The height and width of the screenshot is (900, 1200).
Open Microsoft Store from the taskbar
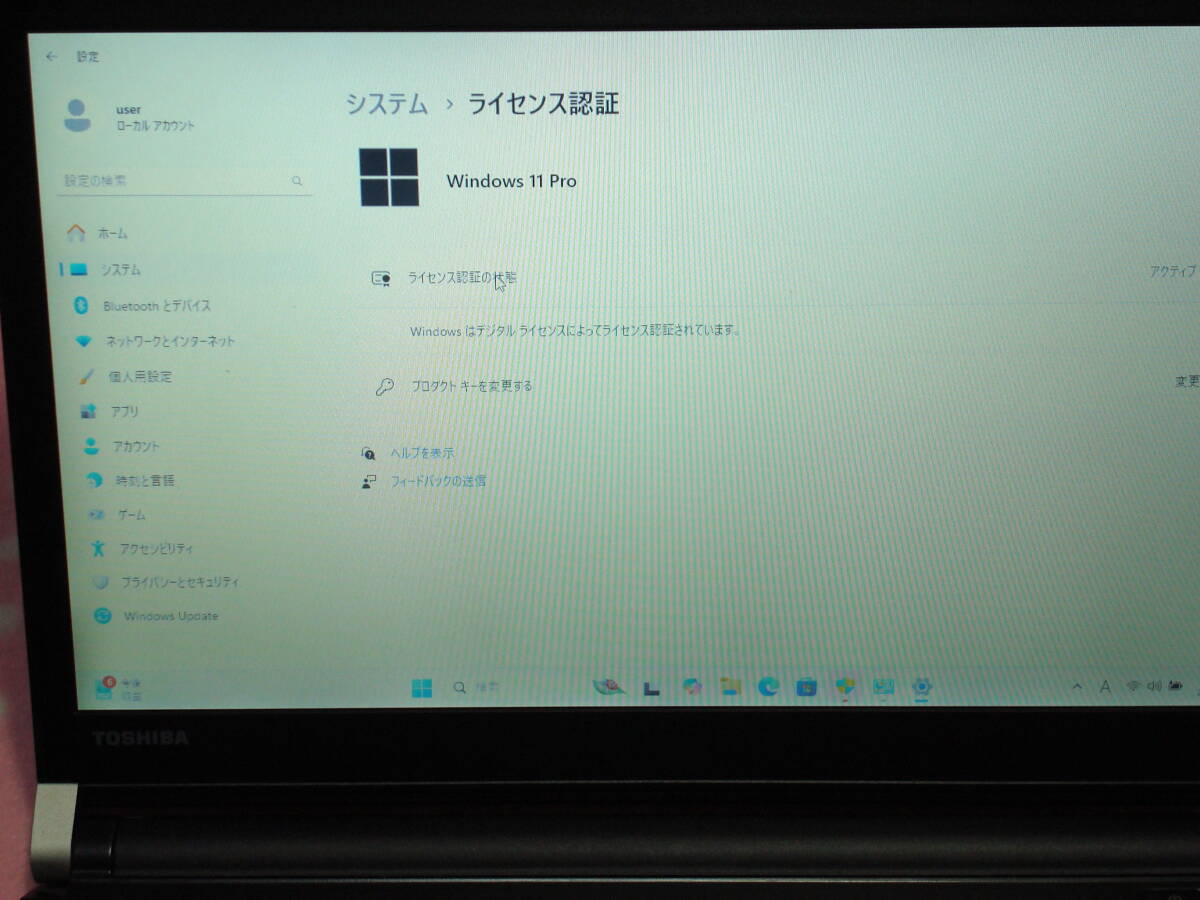pos(807,686)
